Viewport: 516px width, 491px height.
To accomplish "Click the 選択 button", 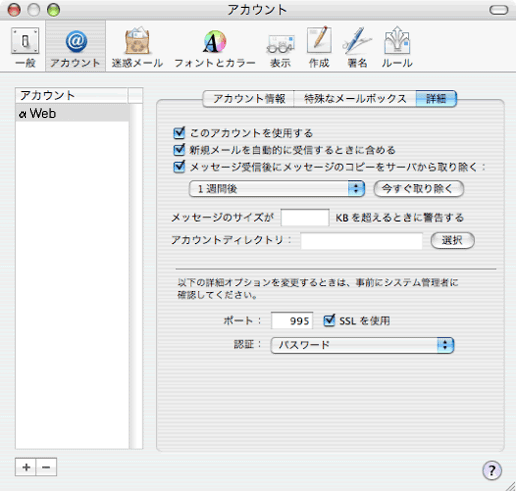I will pyautogui.click(x=452, y=240).
